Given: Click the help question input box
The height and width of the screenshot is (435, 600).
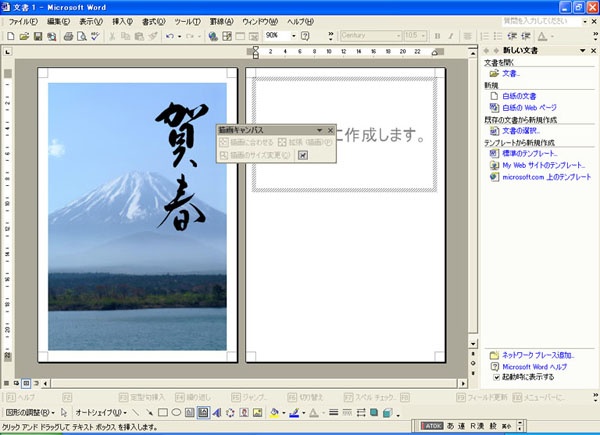Looking at the screenshot, I should 519,20.
